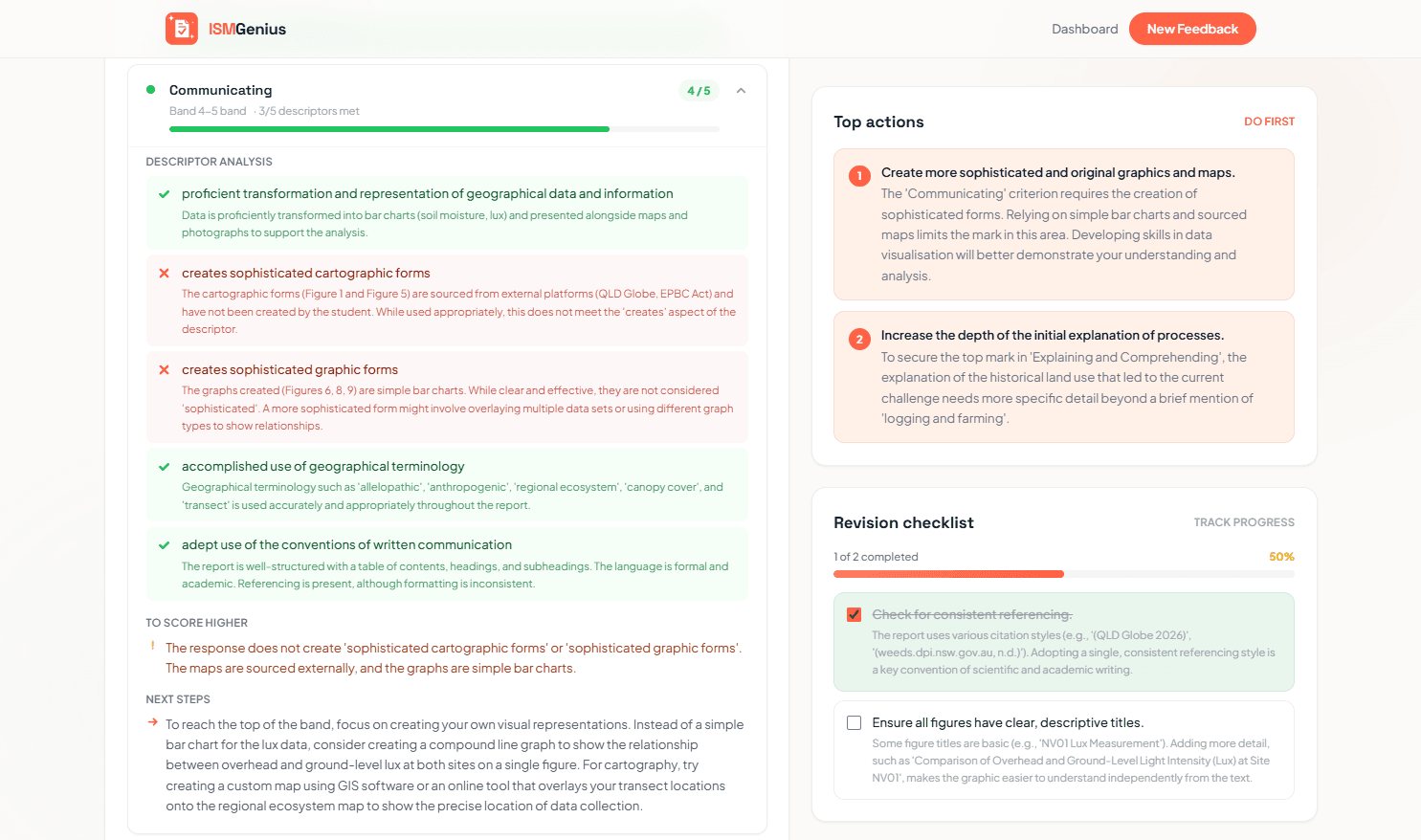Screen dimensions: 1421x840
Task: Open the Dashboard navigation item
Action: click(x=1084, y=28)
